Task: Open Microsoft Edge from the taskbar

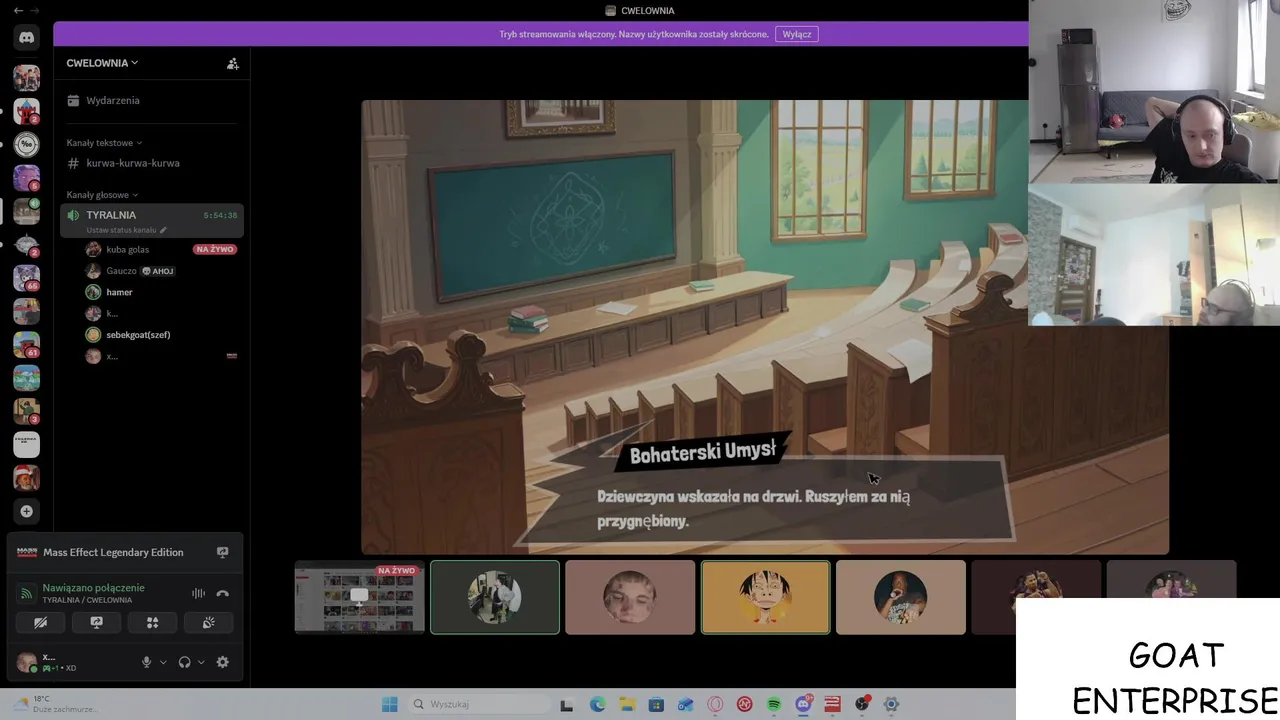Action: 597,704
